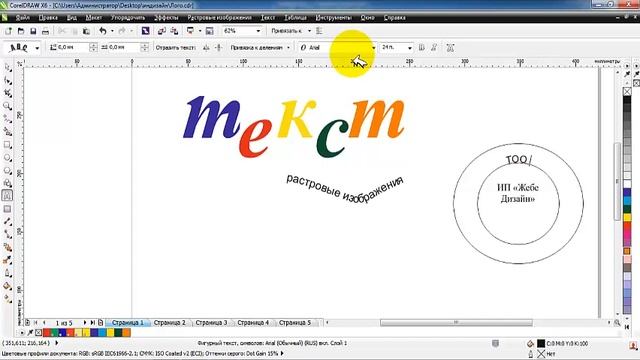640x360 pixels.
Task: Click the horizontal scrollbar thumb
Action: [456, 322]
